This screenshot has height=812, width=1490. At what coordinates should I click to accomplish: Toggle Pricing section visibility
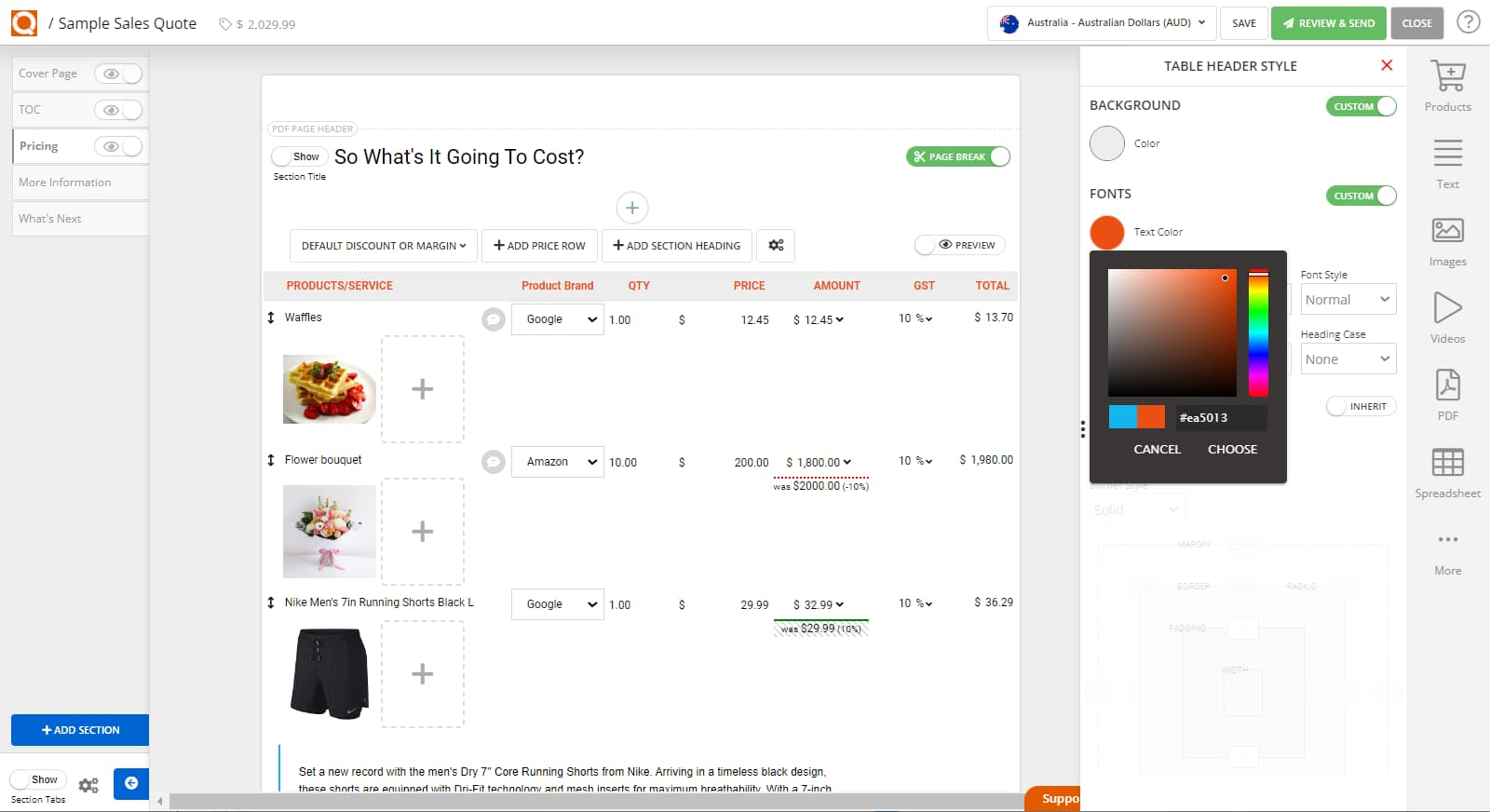point(118,146)
